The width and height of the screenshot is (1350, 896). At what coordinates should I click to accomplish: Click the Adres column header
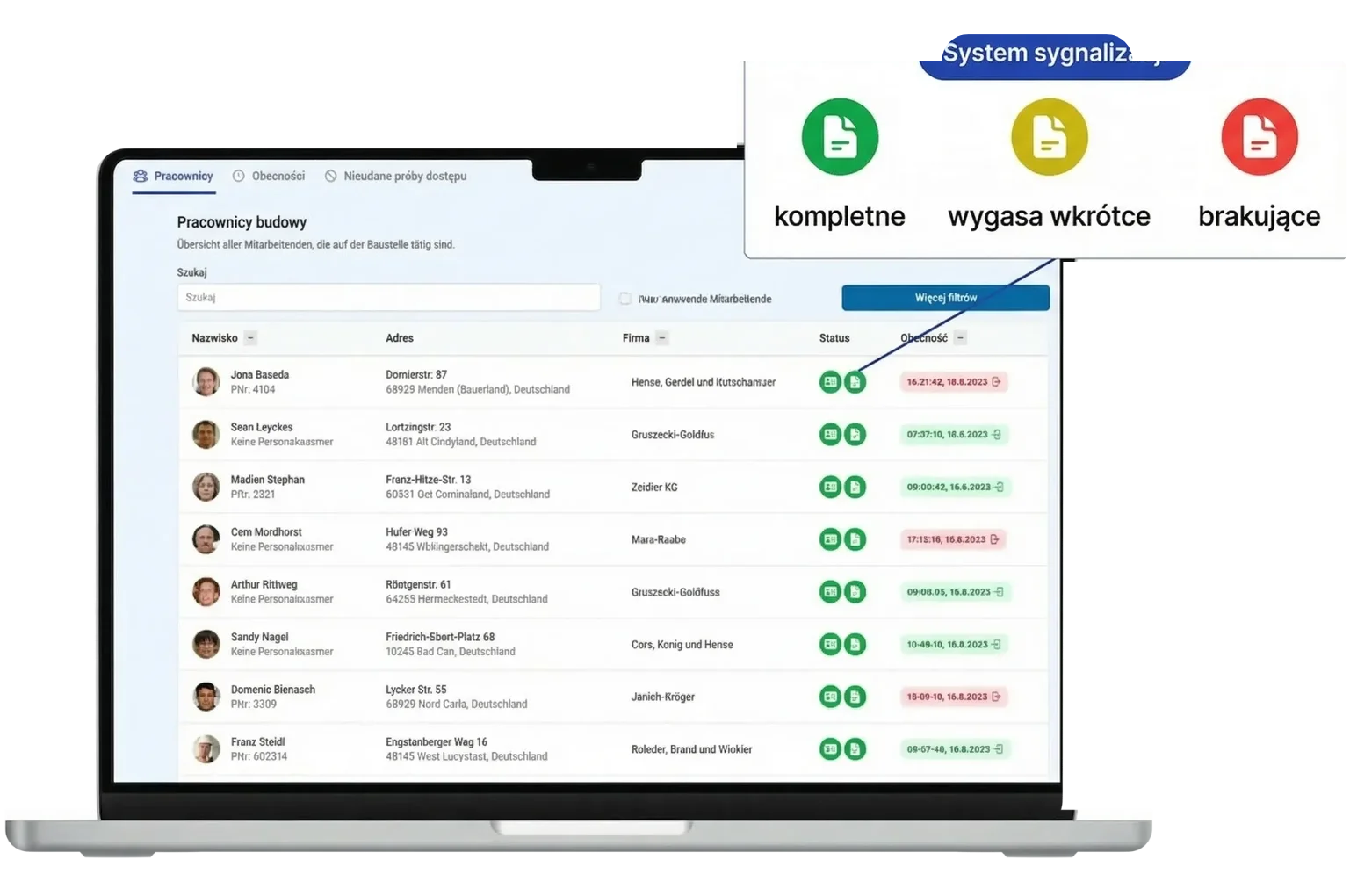tap(400, 338)
